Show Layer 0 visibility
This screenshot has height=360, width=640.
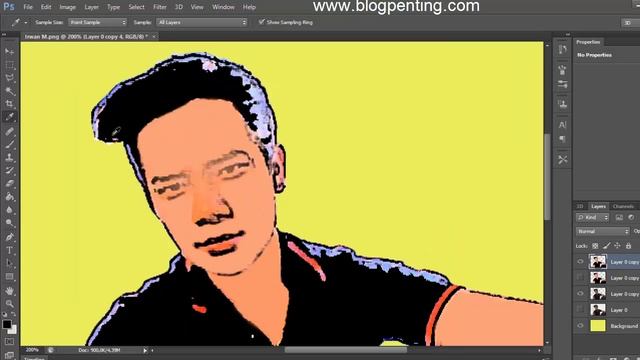click(x=580, y=310)
